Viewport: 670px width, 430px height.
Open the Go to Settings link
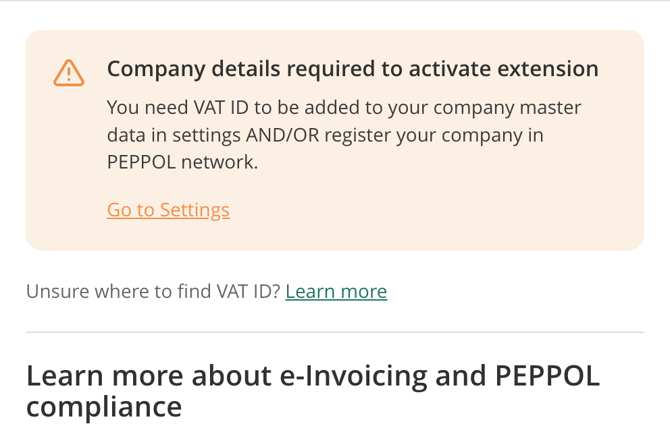coord(168,210)
